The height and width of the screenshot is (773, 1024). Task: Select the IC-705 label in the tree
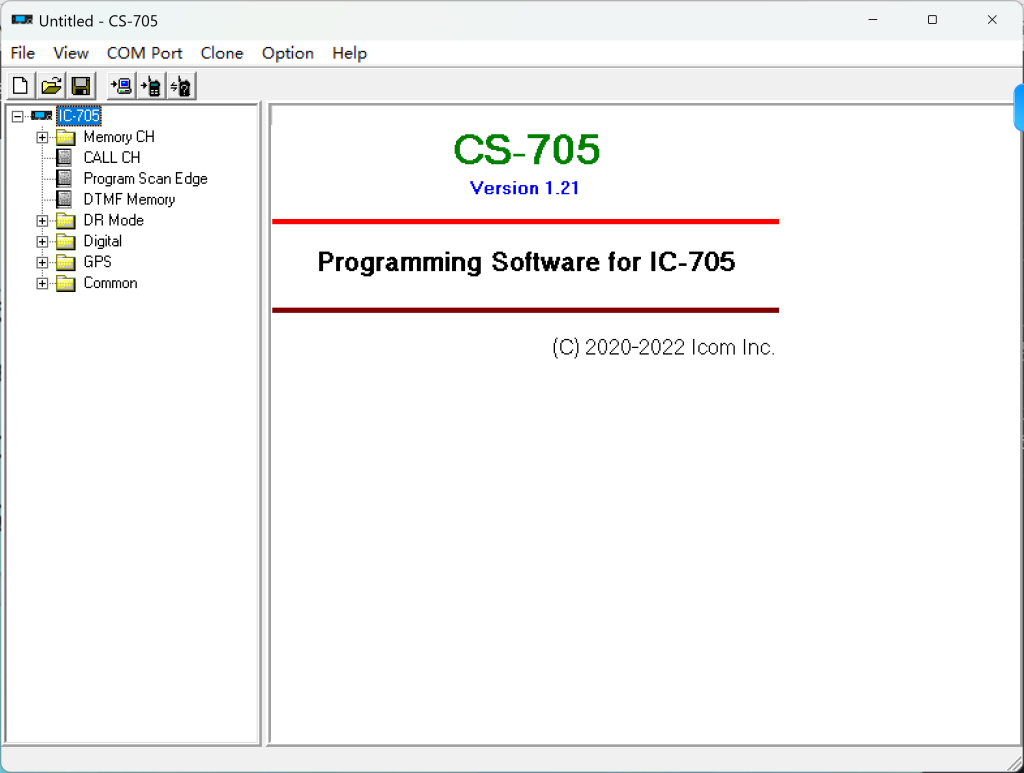point(79,116)
